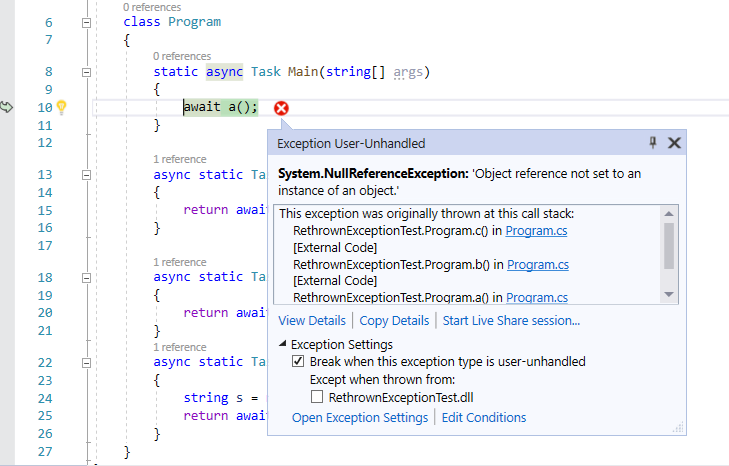Collapse the class Program code block
Viewport: 729px width, 466px height.
pyautogui.click(x=86, y=22)
